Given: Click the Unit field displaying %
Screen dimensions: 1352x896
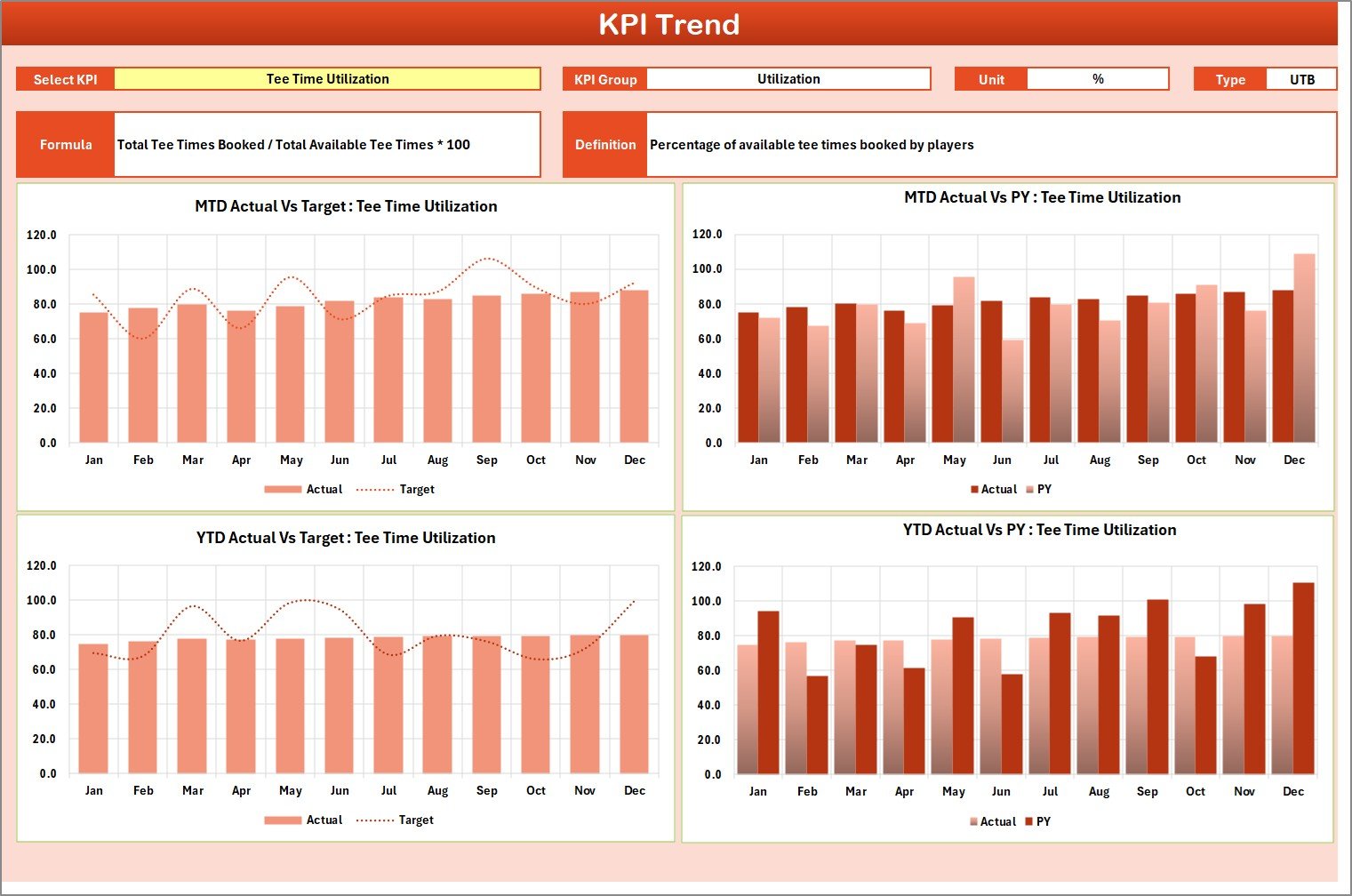Looking at the screenshot, I should point(1099,78).
